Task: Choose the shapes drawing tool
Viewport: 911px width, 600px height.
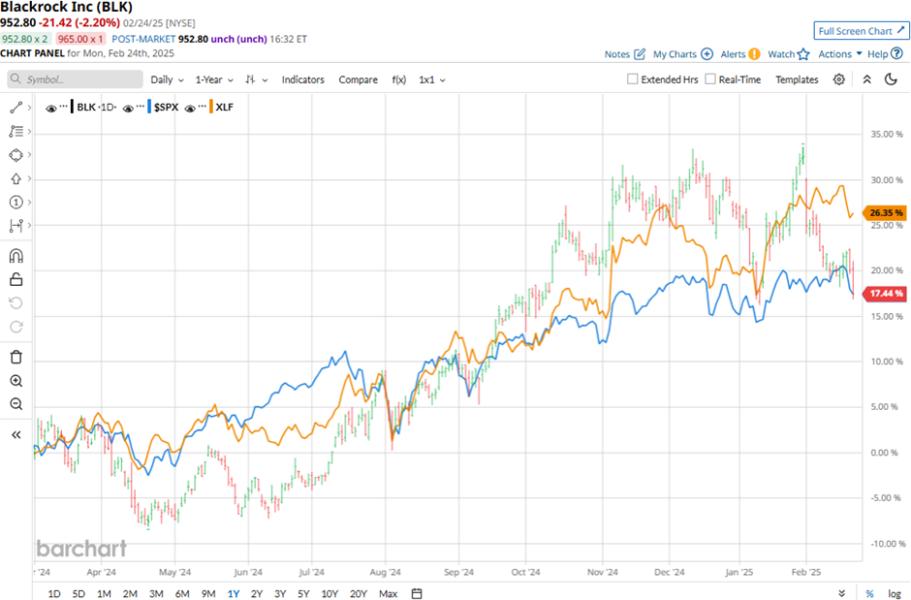Action: [16, 155]
